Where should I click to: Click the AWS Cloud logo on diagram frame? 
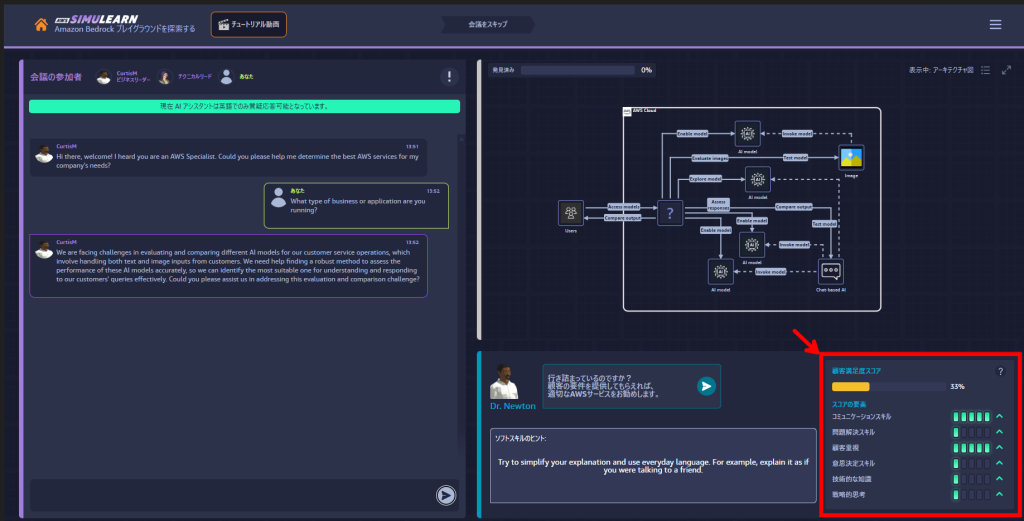(x=628, y=112)
